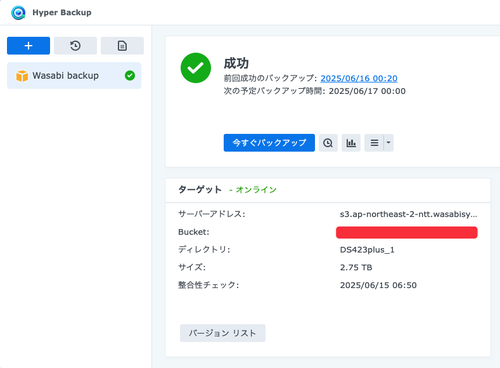Click green status check on Wasabi backup

(x=130, y=76)
